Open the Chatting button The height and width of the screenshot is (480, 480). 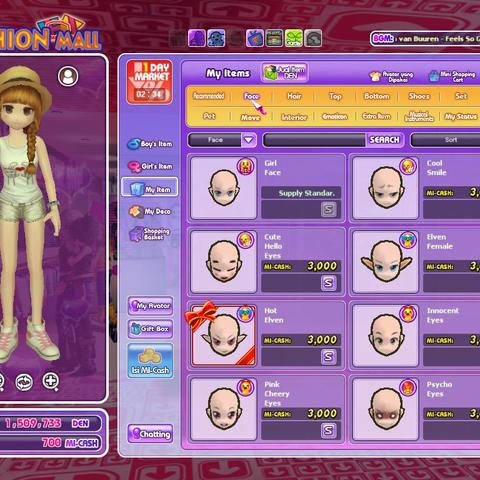tap(150, 434)
